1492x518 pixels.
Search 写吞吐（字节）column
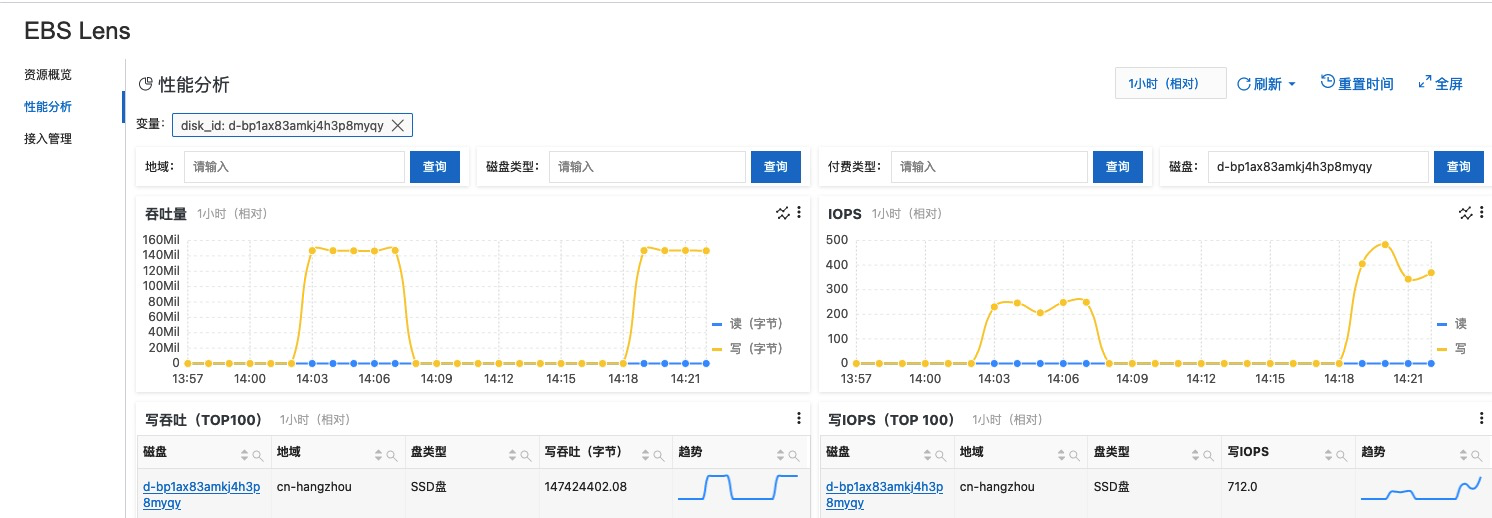pyautogui.click(x=659, y=455)
